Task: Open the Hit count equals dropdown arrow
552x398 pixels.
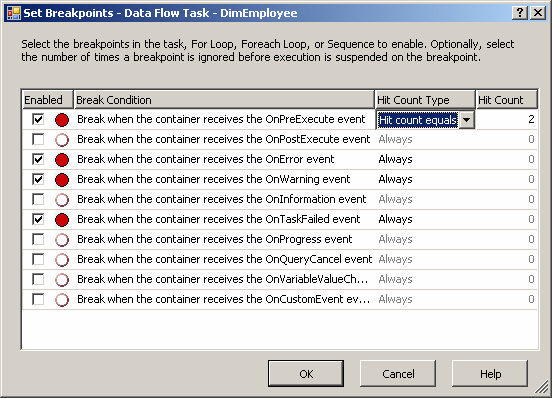Action: (x=466, y=120)
